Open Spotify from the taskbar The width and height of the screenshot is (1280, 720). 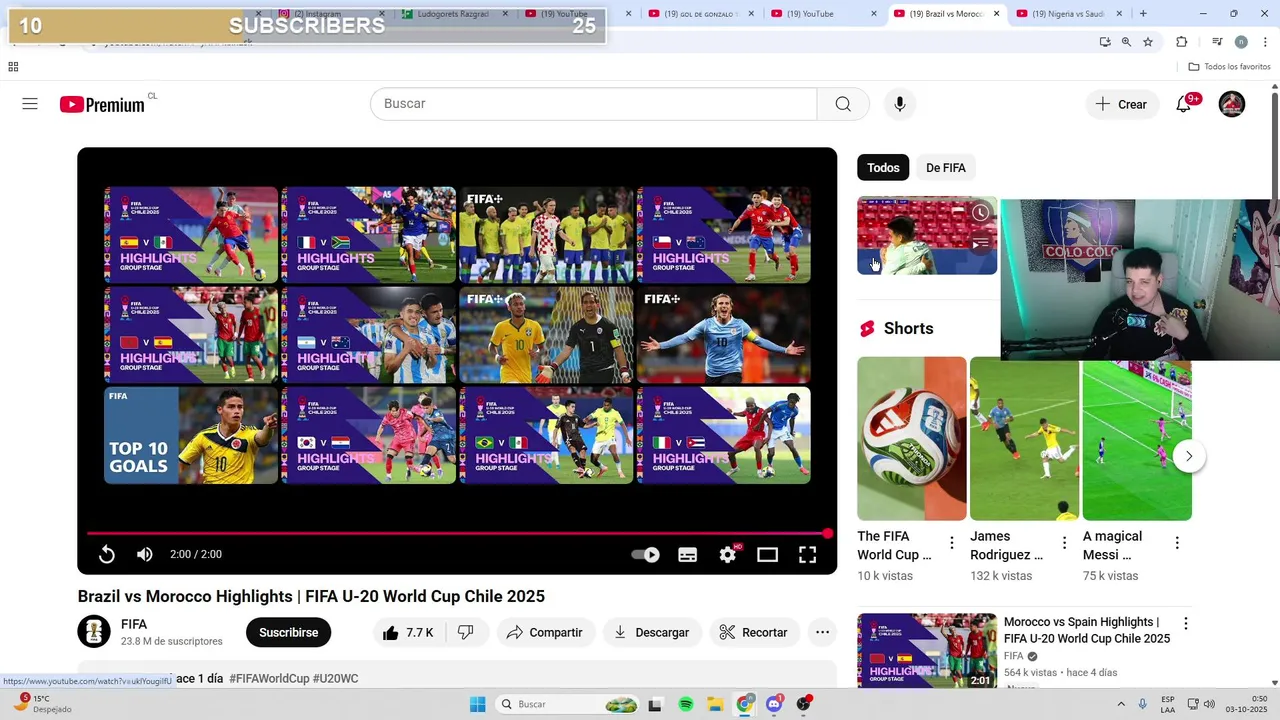coord(686,704)
